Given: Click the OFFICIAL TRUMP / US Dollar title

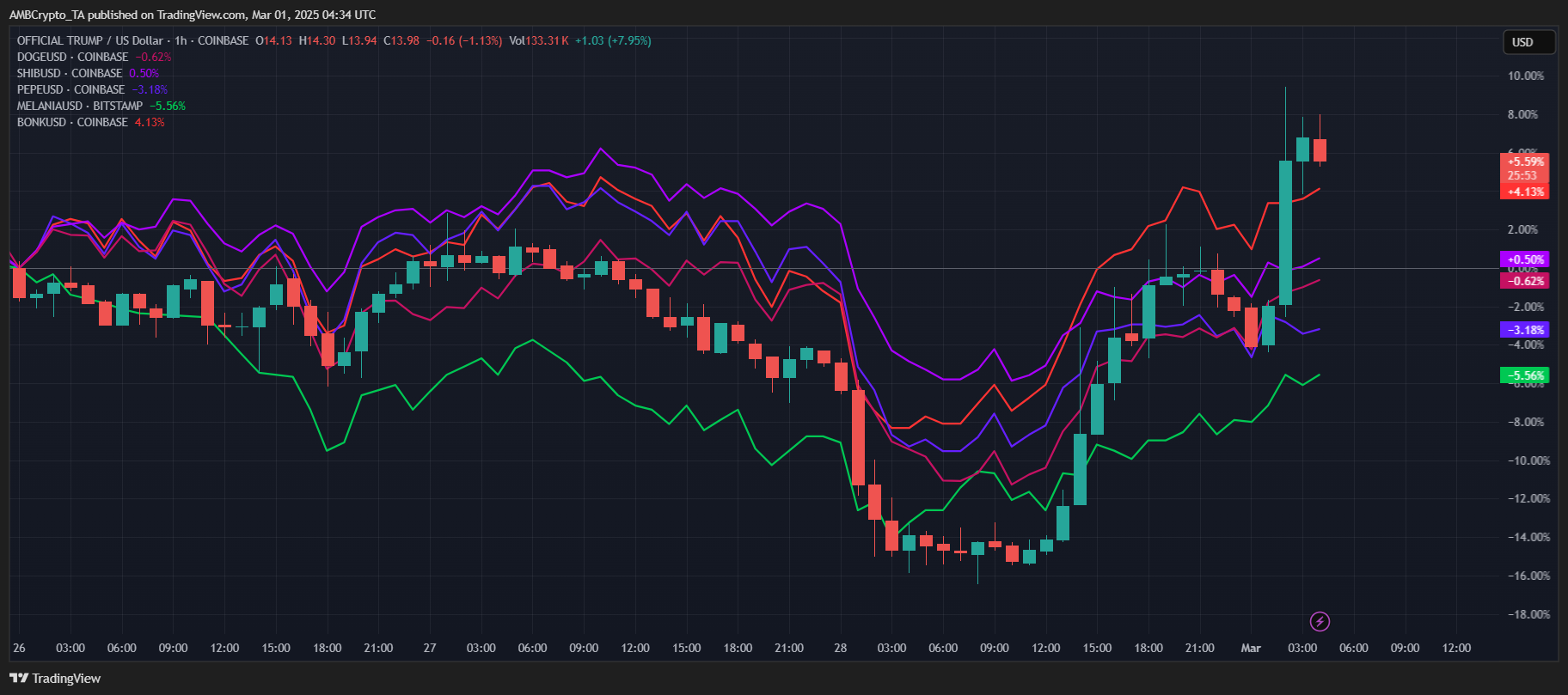Looking at the screenshot, I should coord(89,40).
